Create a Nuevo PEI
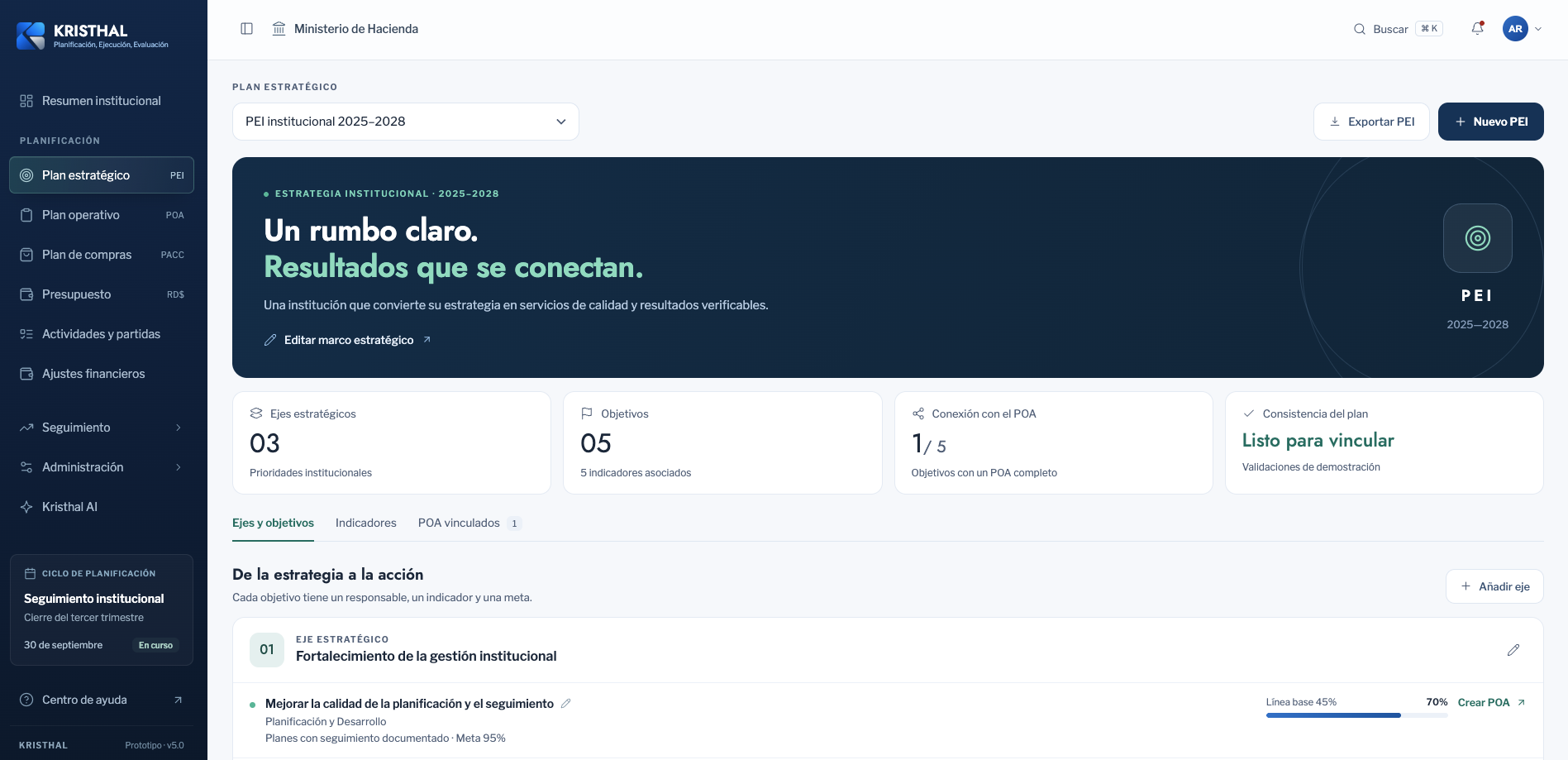Image resolution: width=1568 pixels, height=760 pixels. pyautogui.click(x=1490, y=122)
